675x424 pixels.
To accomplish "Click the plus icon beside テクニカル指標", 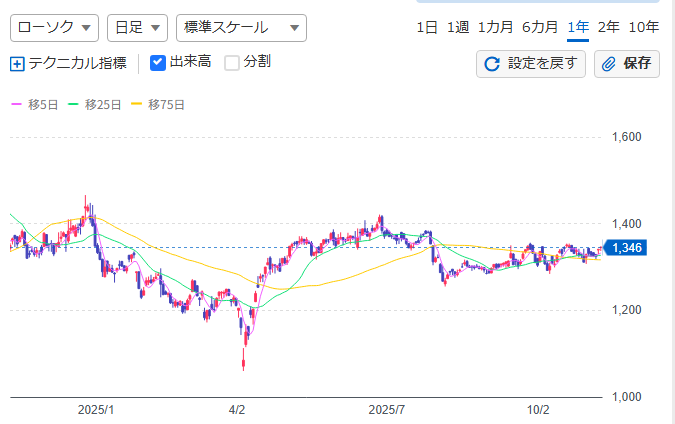I will (17, 64).
